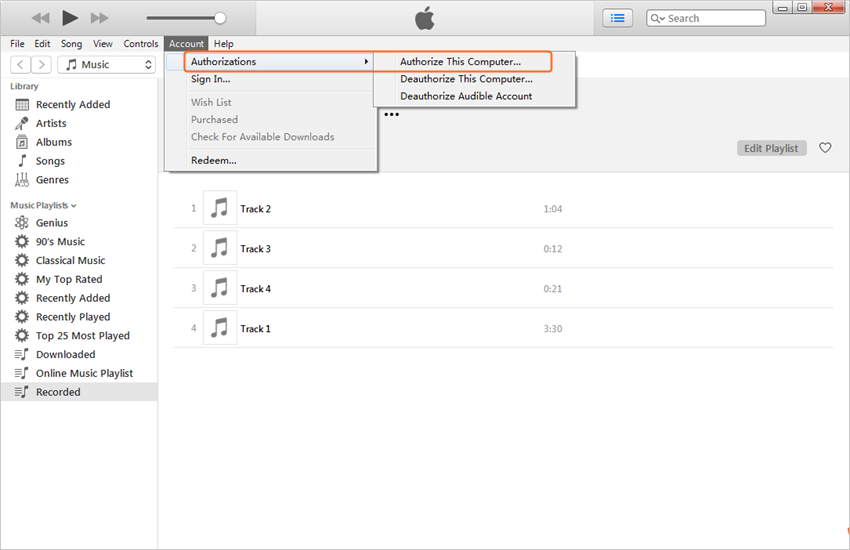The width and height of the screenshot is (850, 550).
Task: Click Sign In menu entry
Action: click(x=210, y=79)
